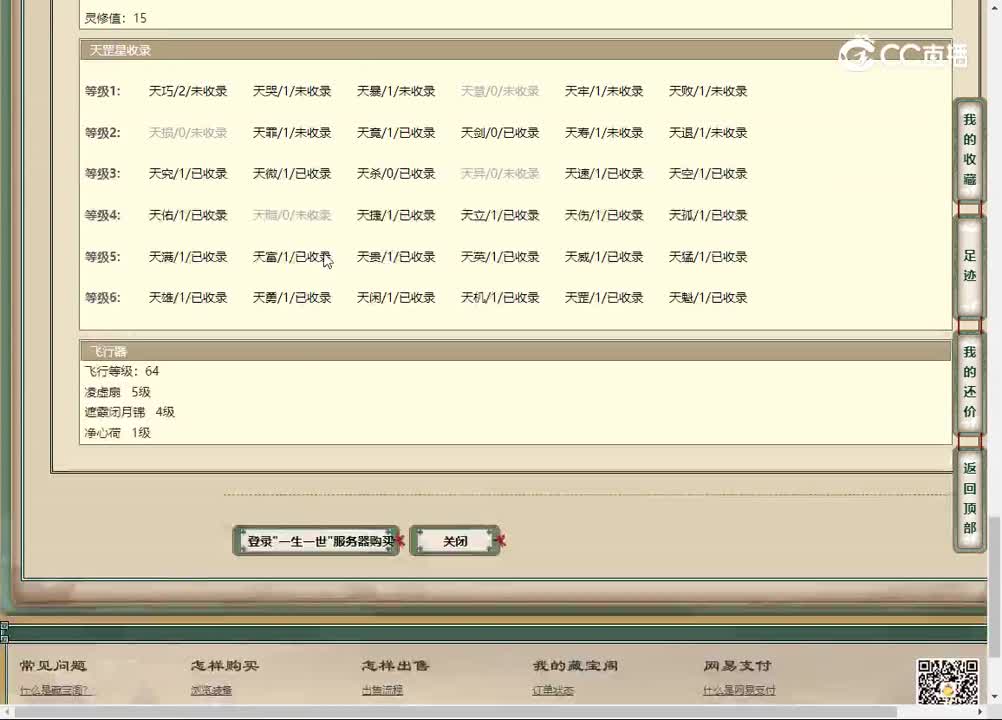Click the QR code image in the footer
Screen dimensions: 1002x720
coord(948,682)
